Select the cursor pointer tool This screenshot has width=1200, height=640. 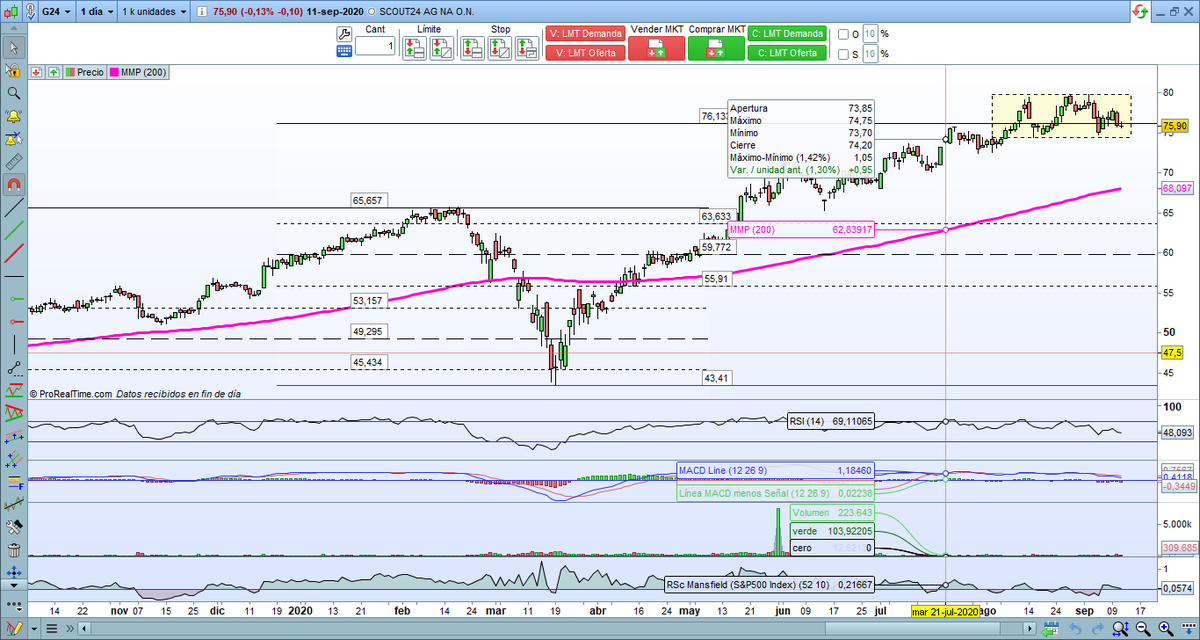point(13,47)
